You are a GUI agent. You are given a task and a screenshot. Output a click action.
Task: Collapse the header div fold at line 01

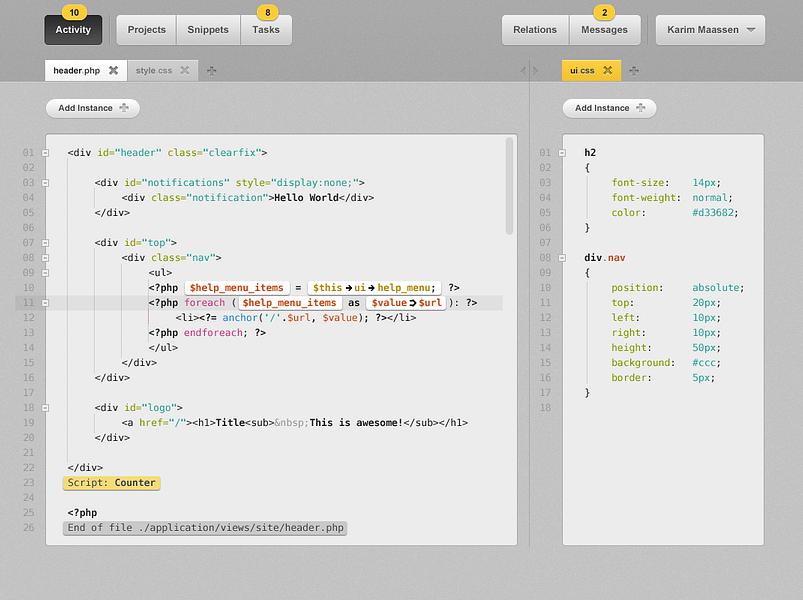[x=44, y=152]
